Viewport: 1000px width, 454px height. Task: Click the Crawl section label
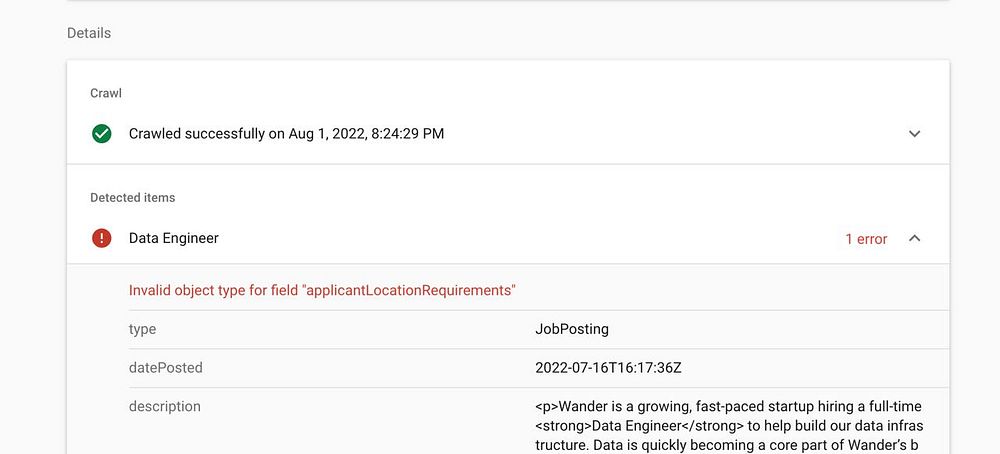click(106, 93)
